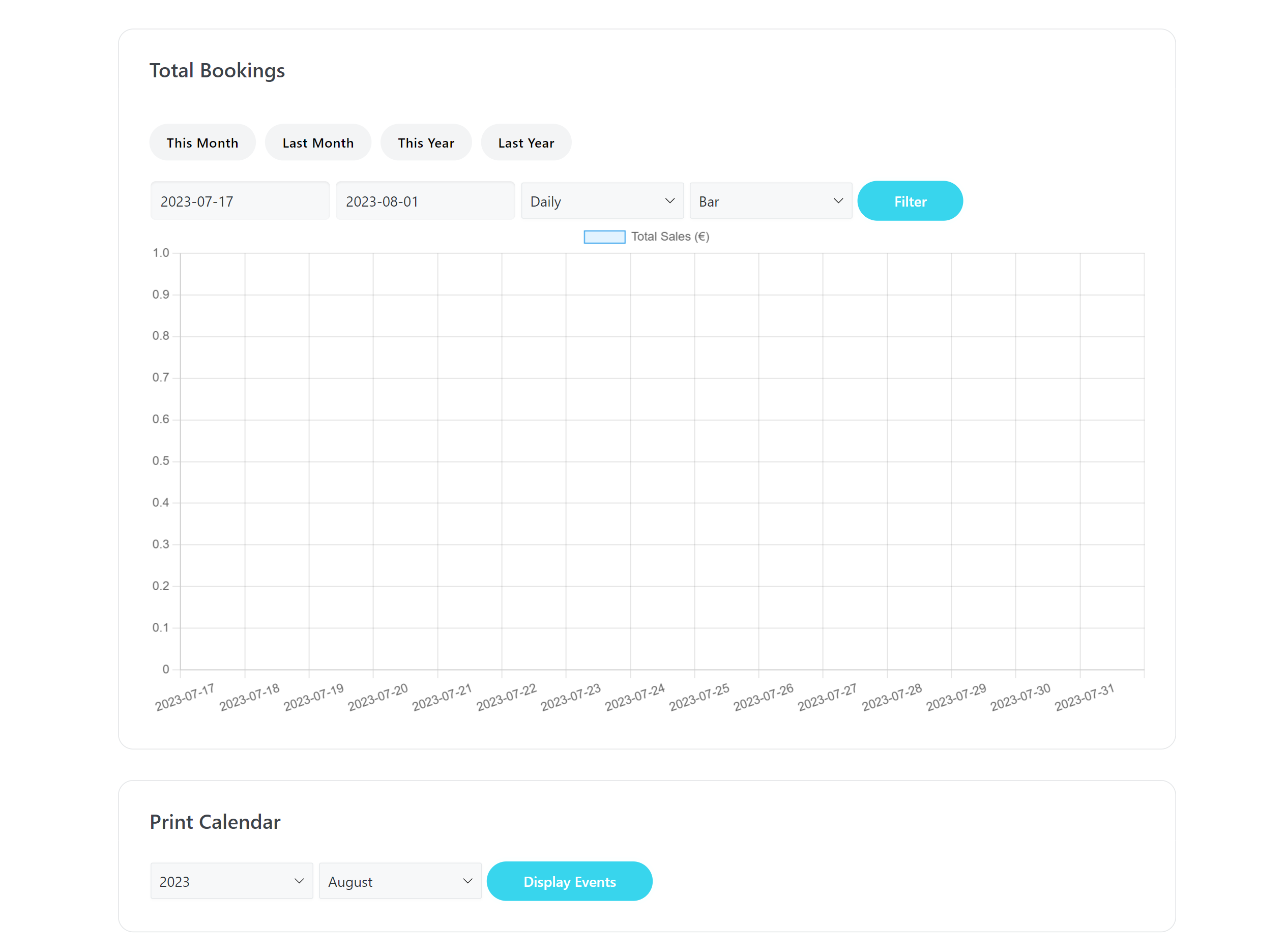Click the 2023-07-24 axis label
This screenshot has height=952, width=1286.
pos(634,697)
